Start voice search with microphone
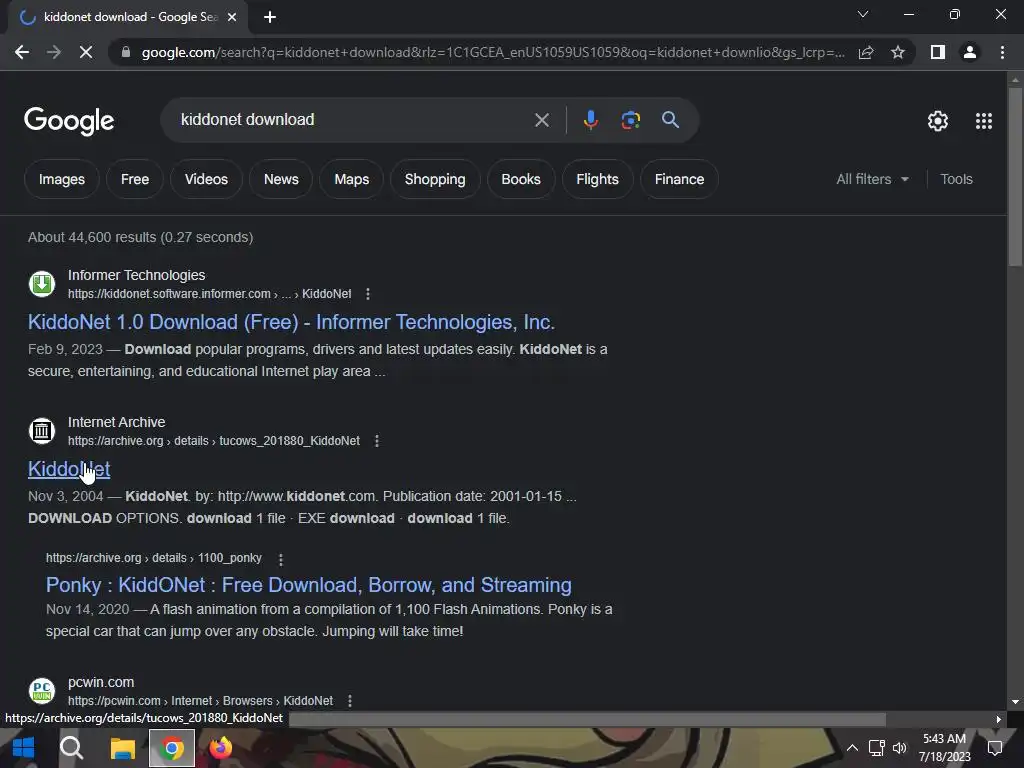Viewport: 1024px width, 768px height. click(590, 120)
